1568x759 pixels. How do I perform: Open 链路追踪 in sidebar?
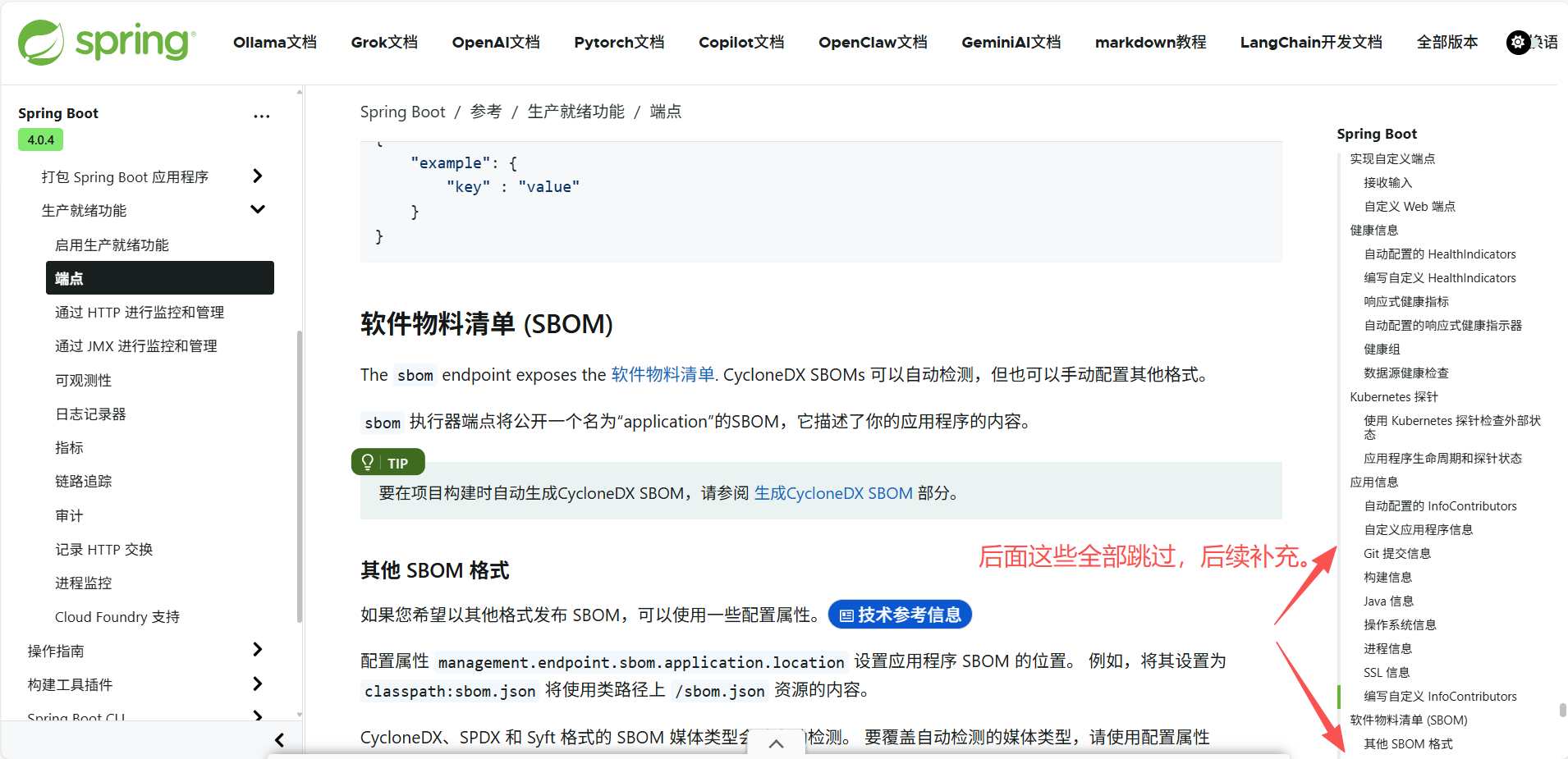(83, 481)
